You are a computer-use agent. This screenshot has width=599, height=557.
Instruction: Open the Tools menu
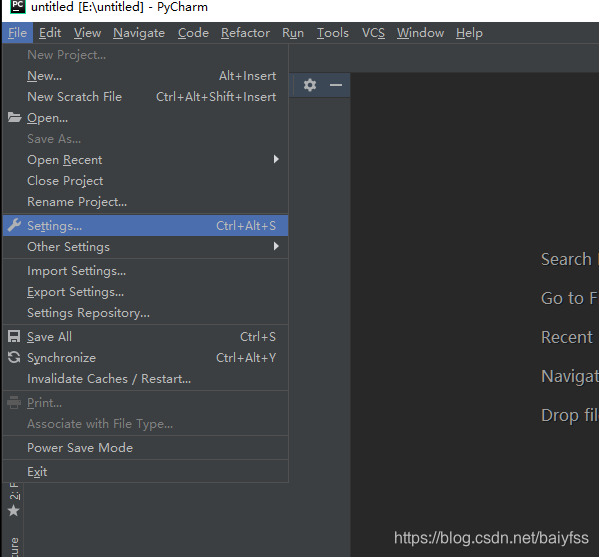click(333, 33)
